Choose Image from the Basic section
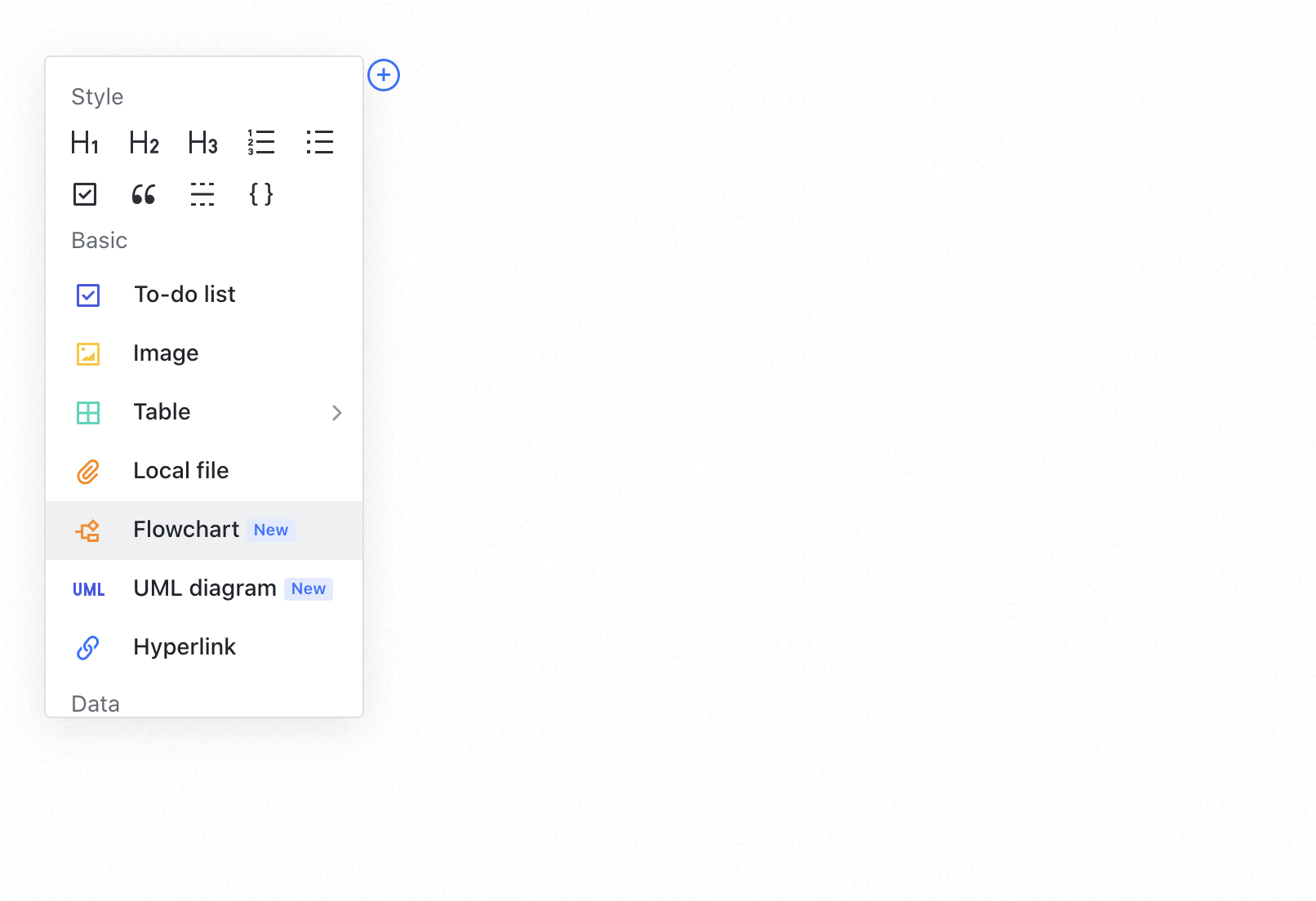This screenshot has height=901, width=1316. click(166, 353)
